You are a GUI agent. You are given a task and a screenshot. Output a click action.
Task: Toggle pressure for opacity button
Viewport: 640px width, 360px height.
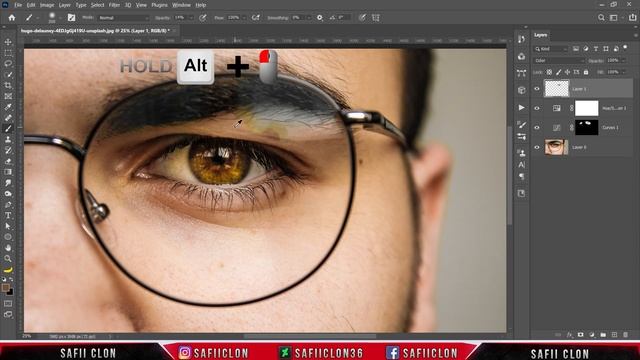point(203,18)
